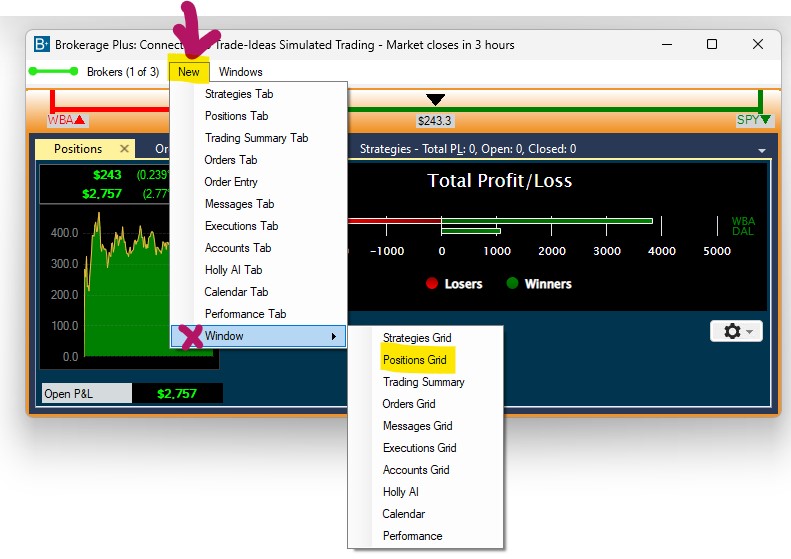Open the gear settings dropdown button
791x559 pixels.
[x=736, y=331]
